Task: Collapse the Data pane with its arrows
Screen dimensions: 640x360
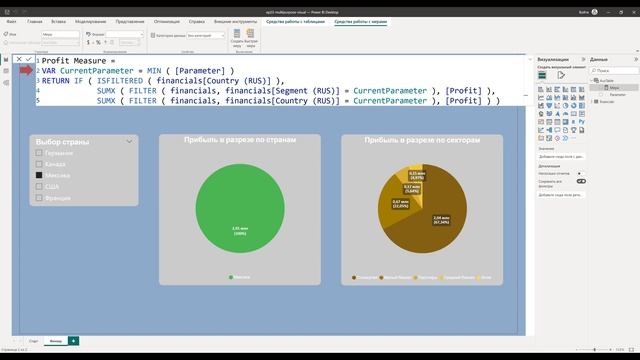Action: click(x=636, y=59)
